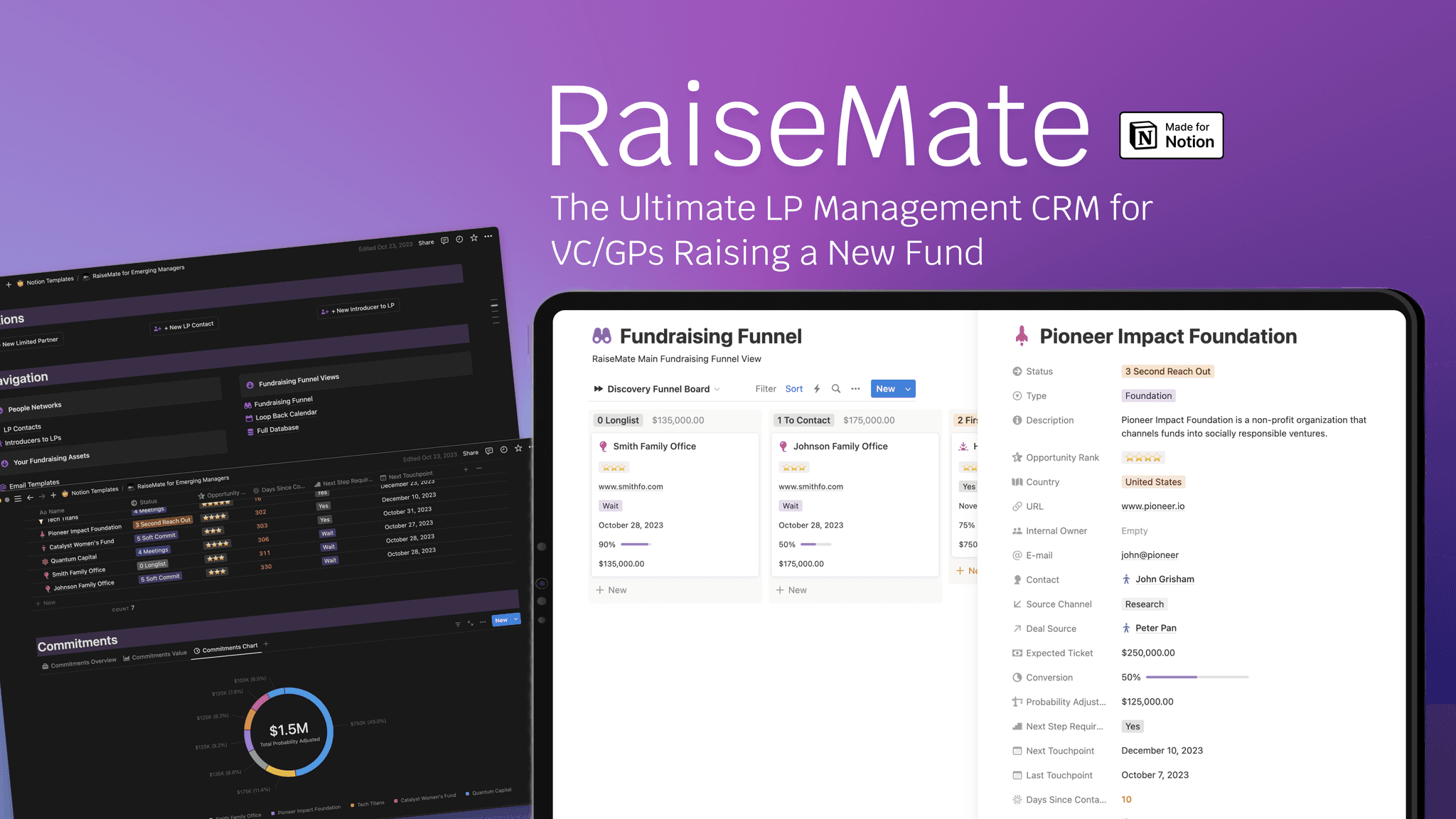The image size is (1456, 819).
Task: Add a new view next to Commitments Chart
Action: (x=266, y=644)
